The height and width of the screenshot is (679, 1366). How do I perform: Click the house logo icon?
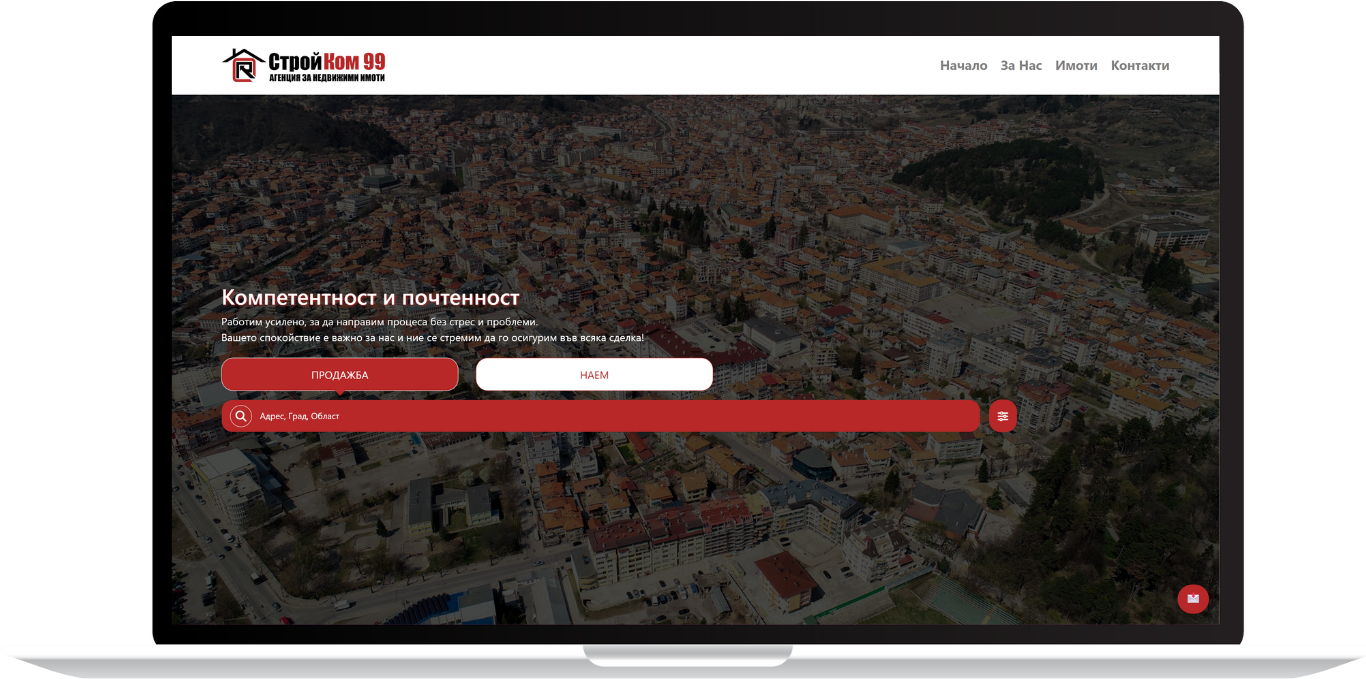(x=242, y=65)
